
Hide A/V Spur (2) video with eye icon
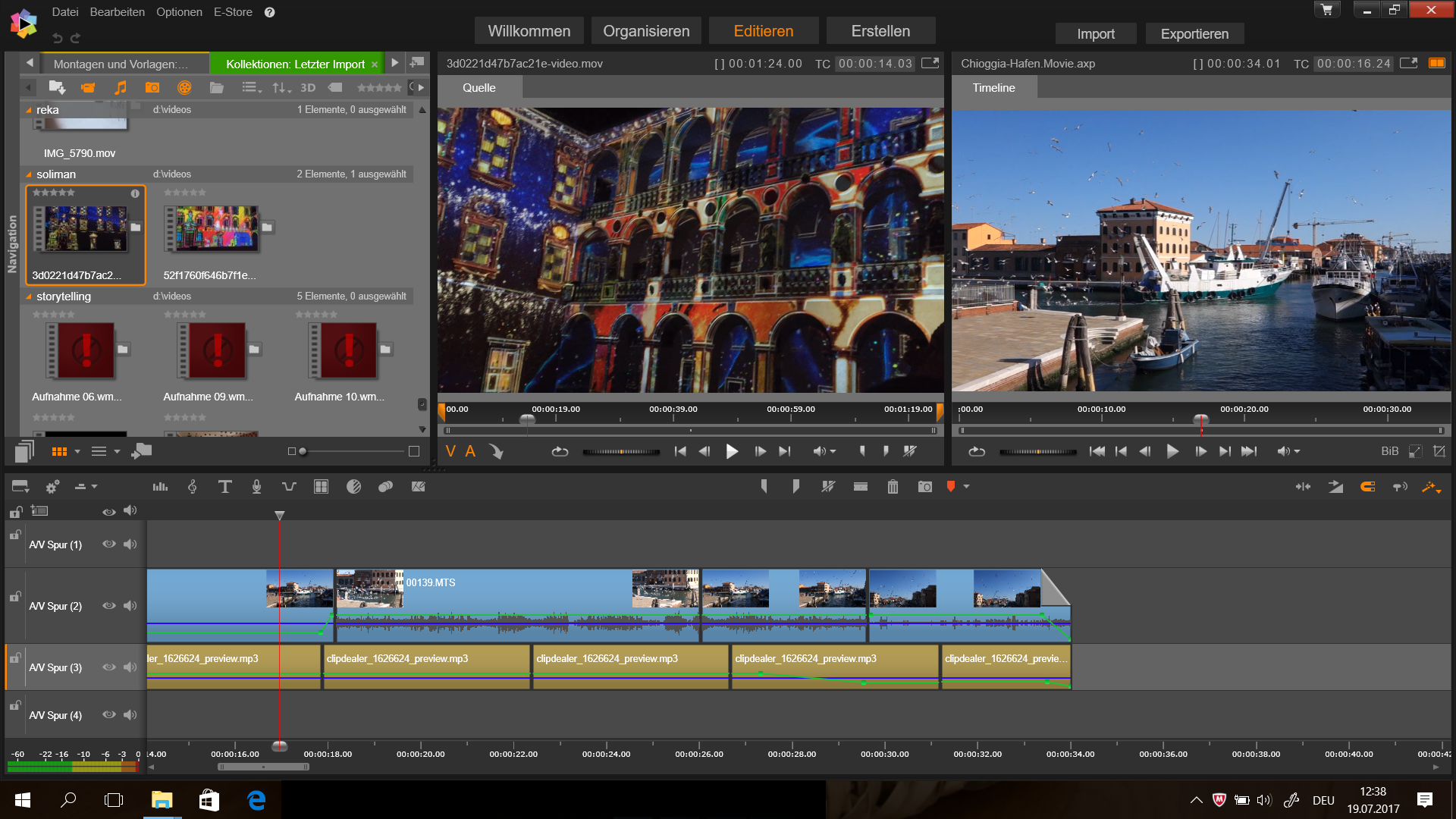[x=109, y=606]
